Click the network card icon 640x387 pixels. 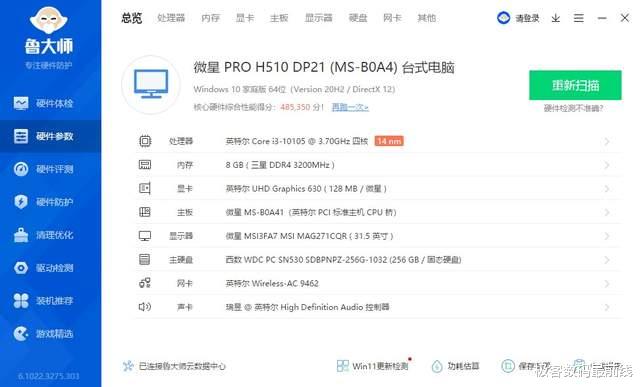click(x=145, y=283)
